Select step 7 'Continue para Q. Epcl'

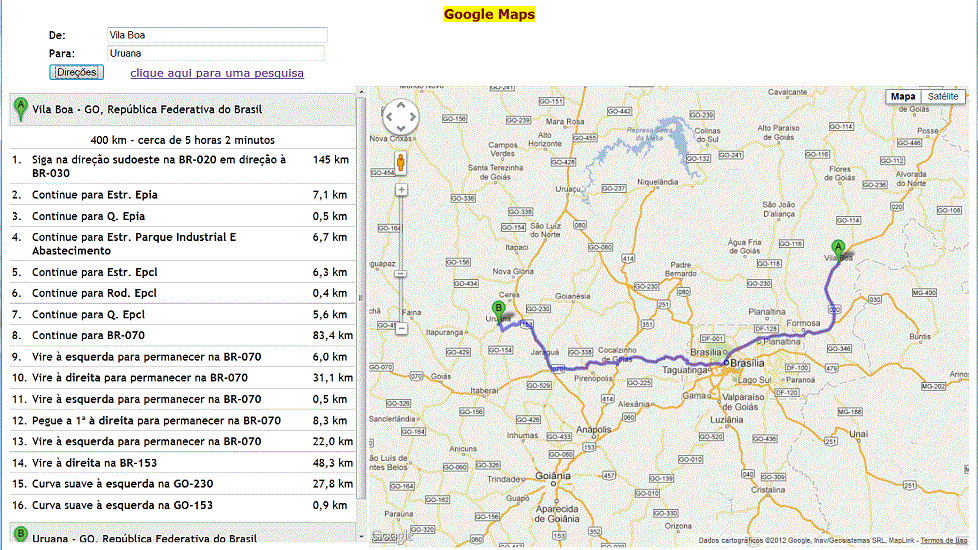click(183, 314)
